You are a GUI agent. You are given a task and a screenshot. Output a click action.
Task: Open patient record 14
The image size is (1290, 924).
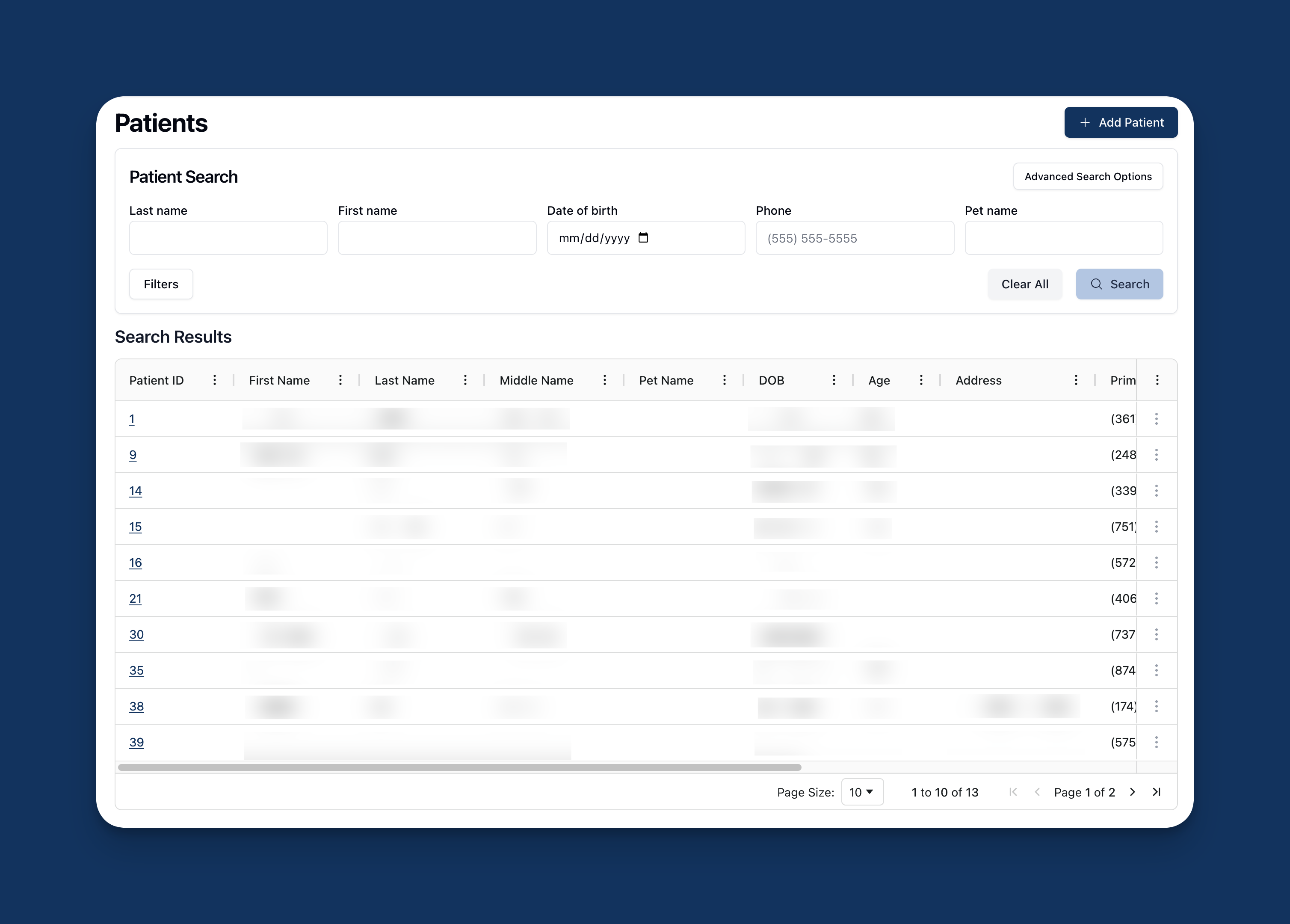point(136,491)
